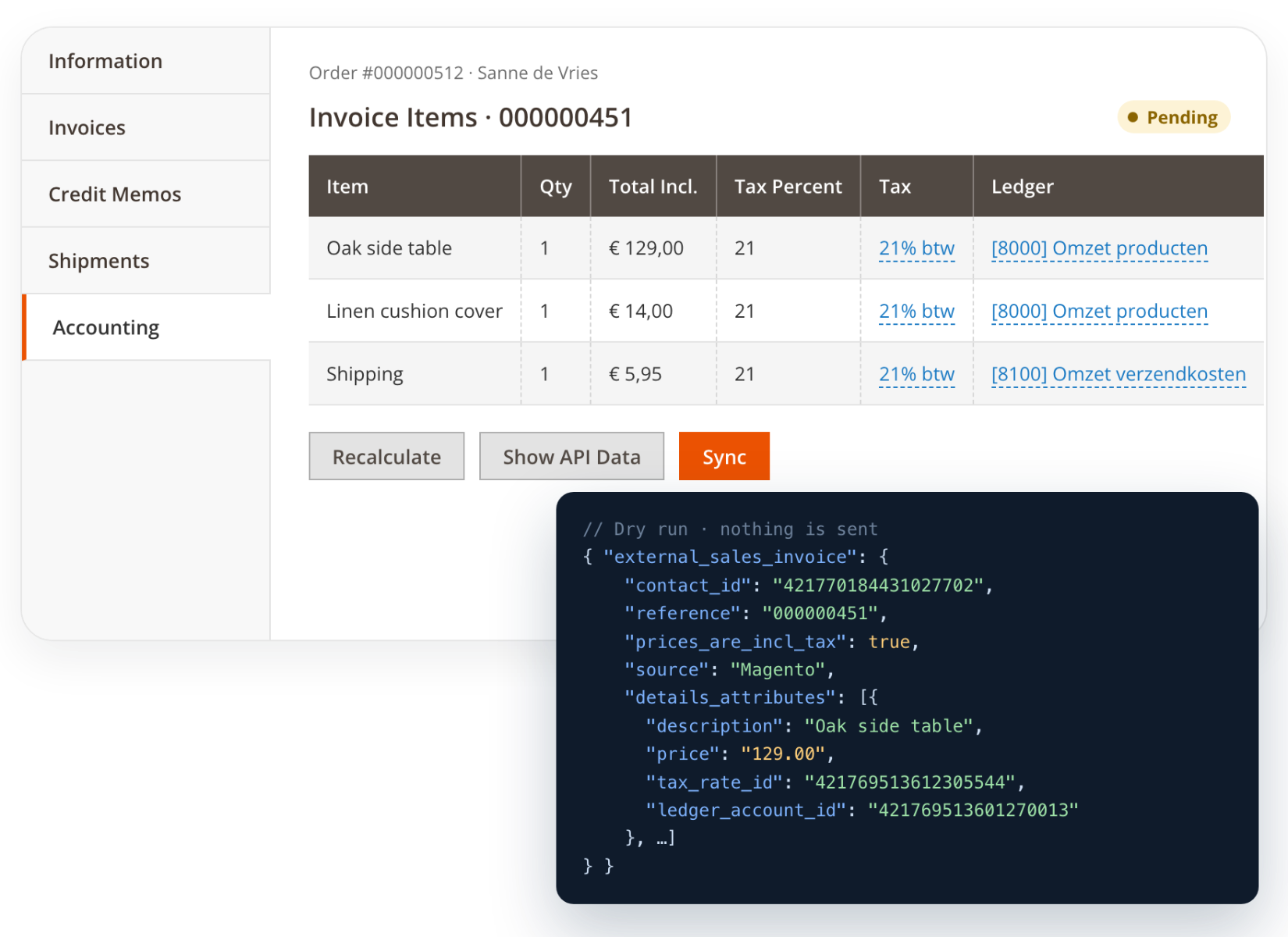
Task: Click the Item column header
Action: 415,186
